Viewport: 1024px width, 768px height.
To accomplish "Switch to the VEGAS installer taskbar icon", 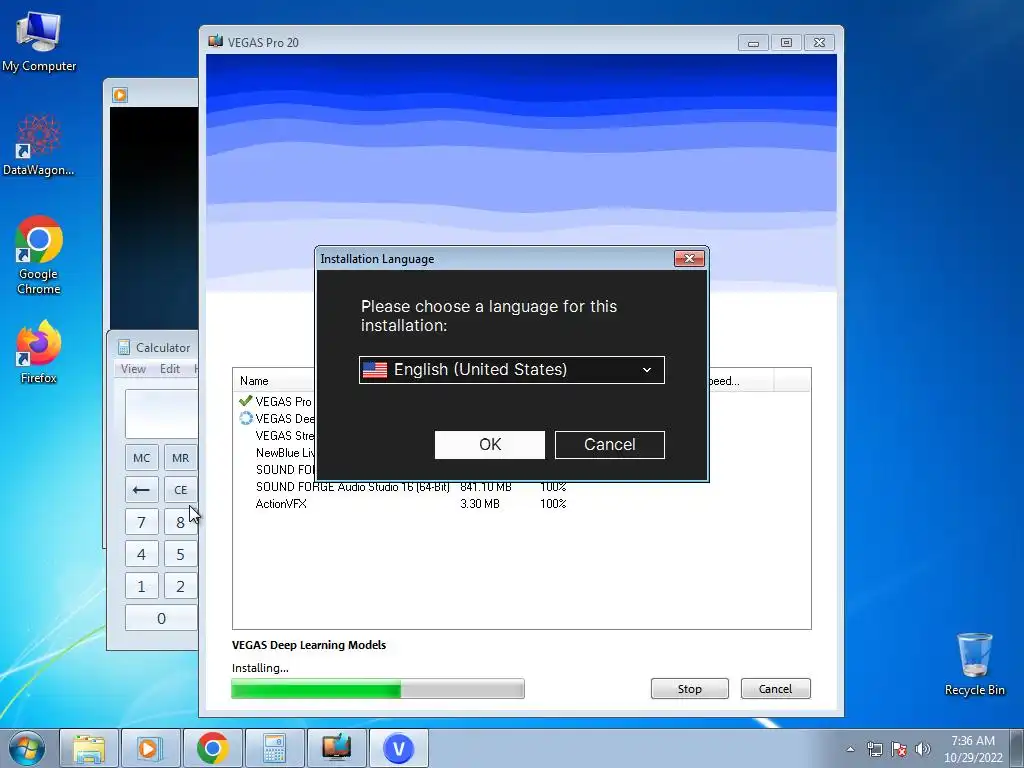I will point(336,748).
